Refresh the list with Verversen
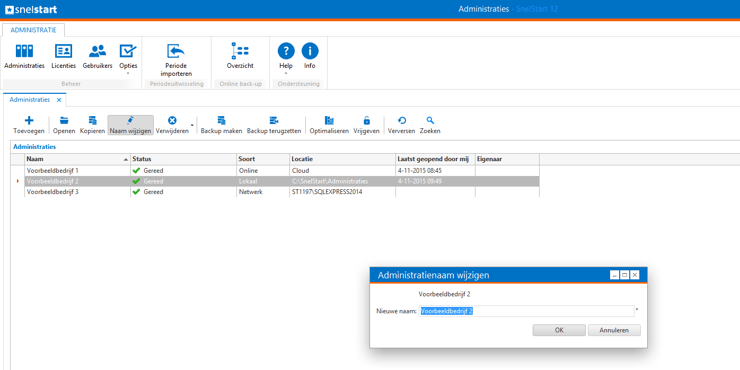This screenshot has height=370, width=740. tap(402, 126)
